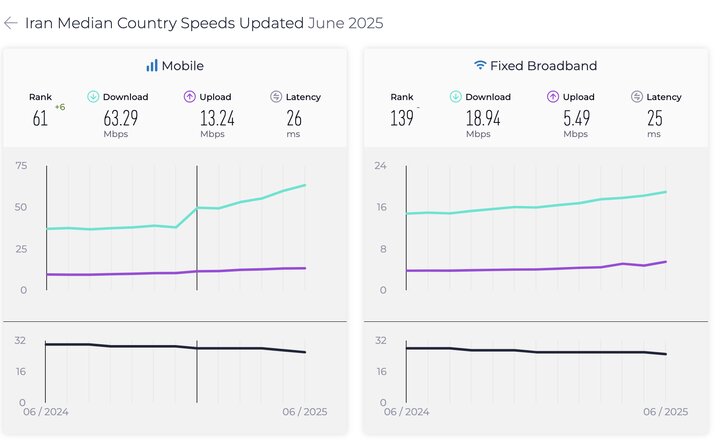The height and width of the screenshot is (446, 720).
Task: Click the back arrow beside Iran title
Action: point(11,23)
